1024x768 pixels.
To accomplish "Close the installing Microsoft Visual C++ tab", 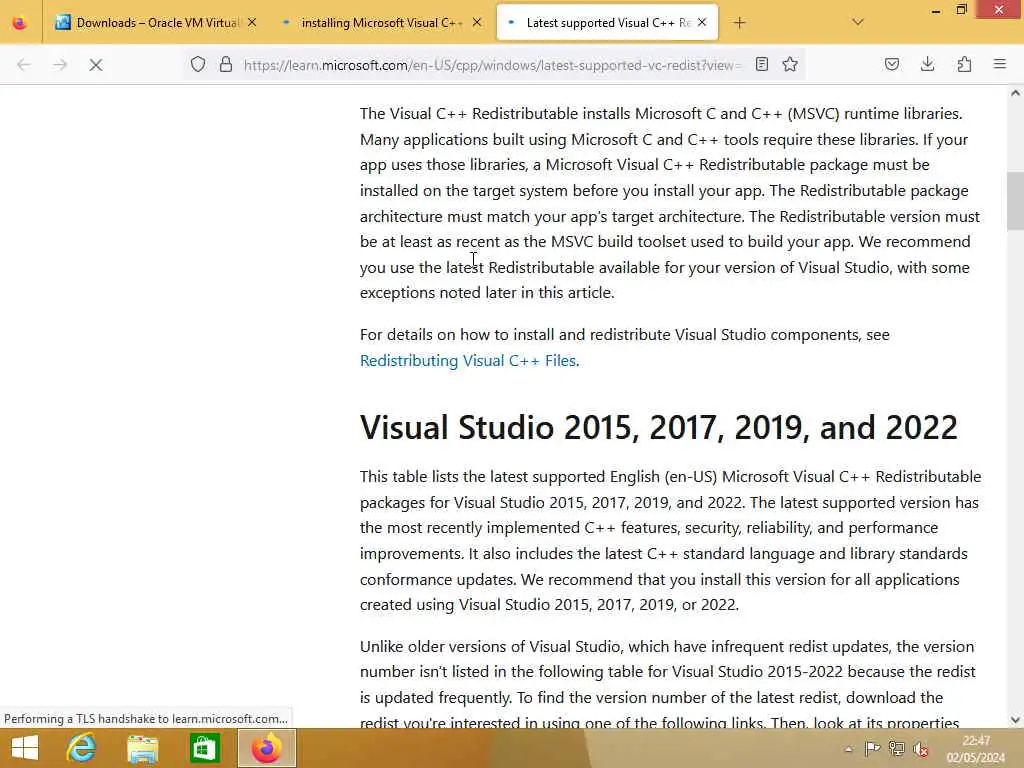I will (x=477, y=23).
